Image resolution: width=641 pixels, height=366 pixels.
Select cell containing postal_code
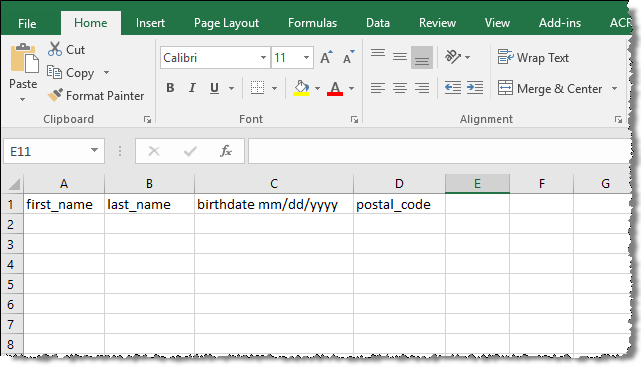[399, 204]
